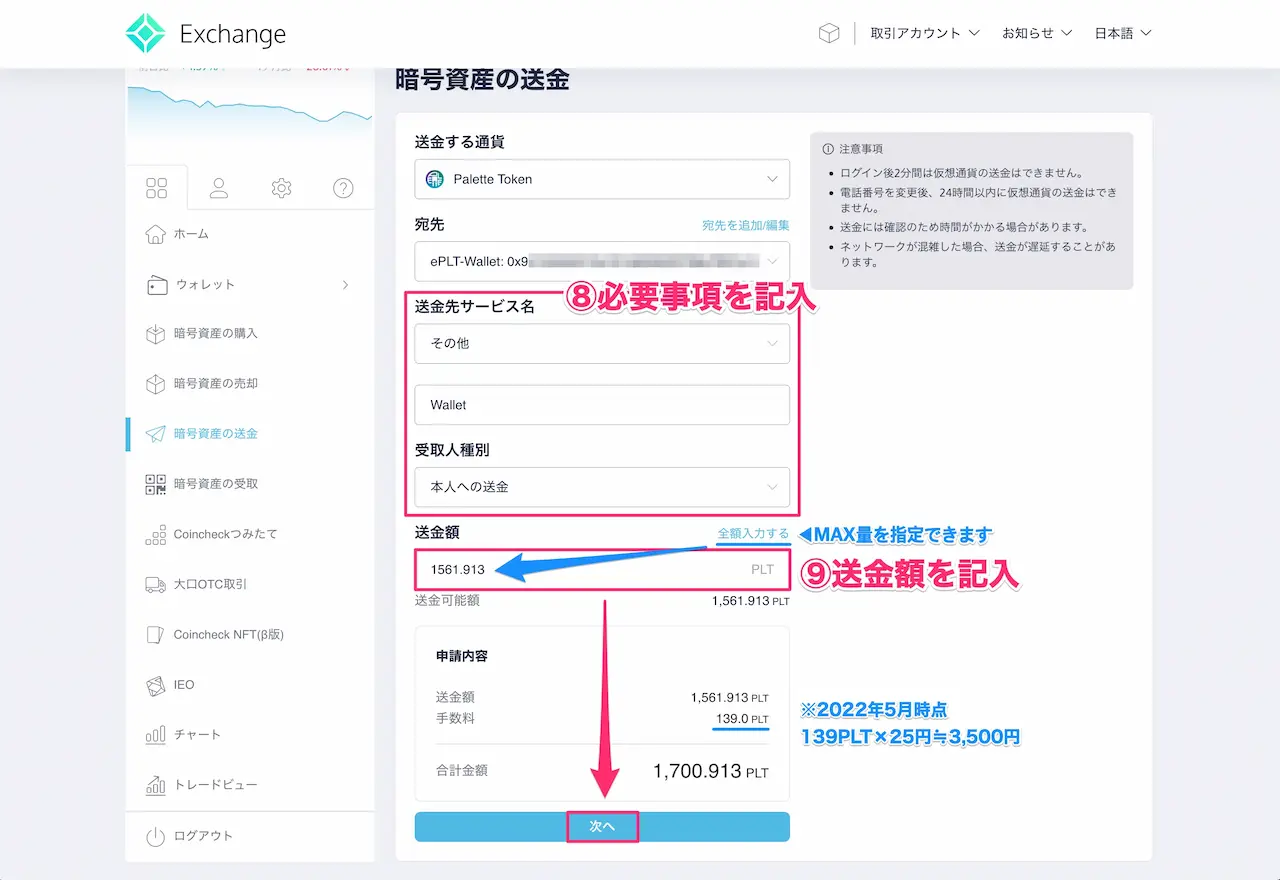
Task: Click the 暗号資産の送金 page heading
Action: tap(482, 80)
